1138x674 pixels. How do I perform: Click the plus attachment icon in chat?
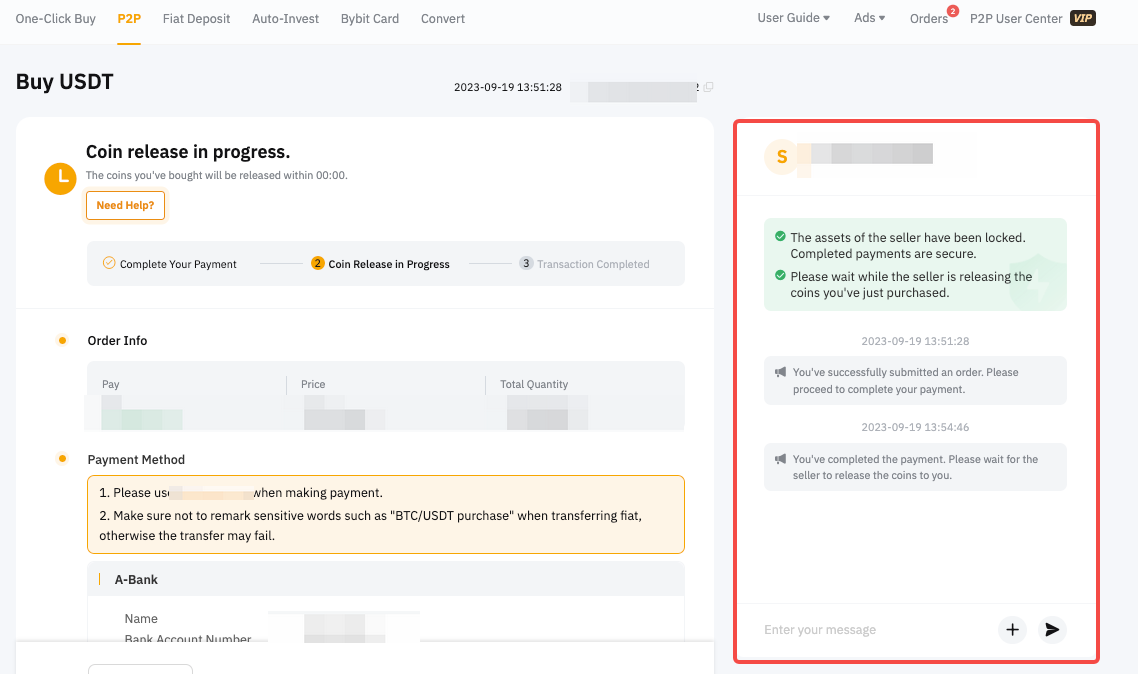tap(1012, 629)
